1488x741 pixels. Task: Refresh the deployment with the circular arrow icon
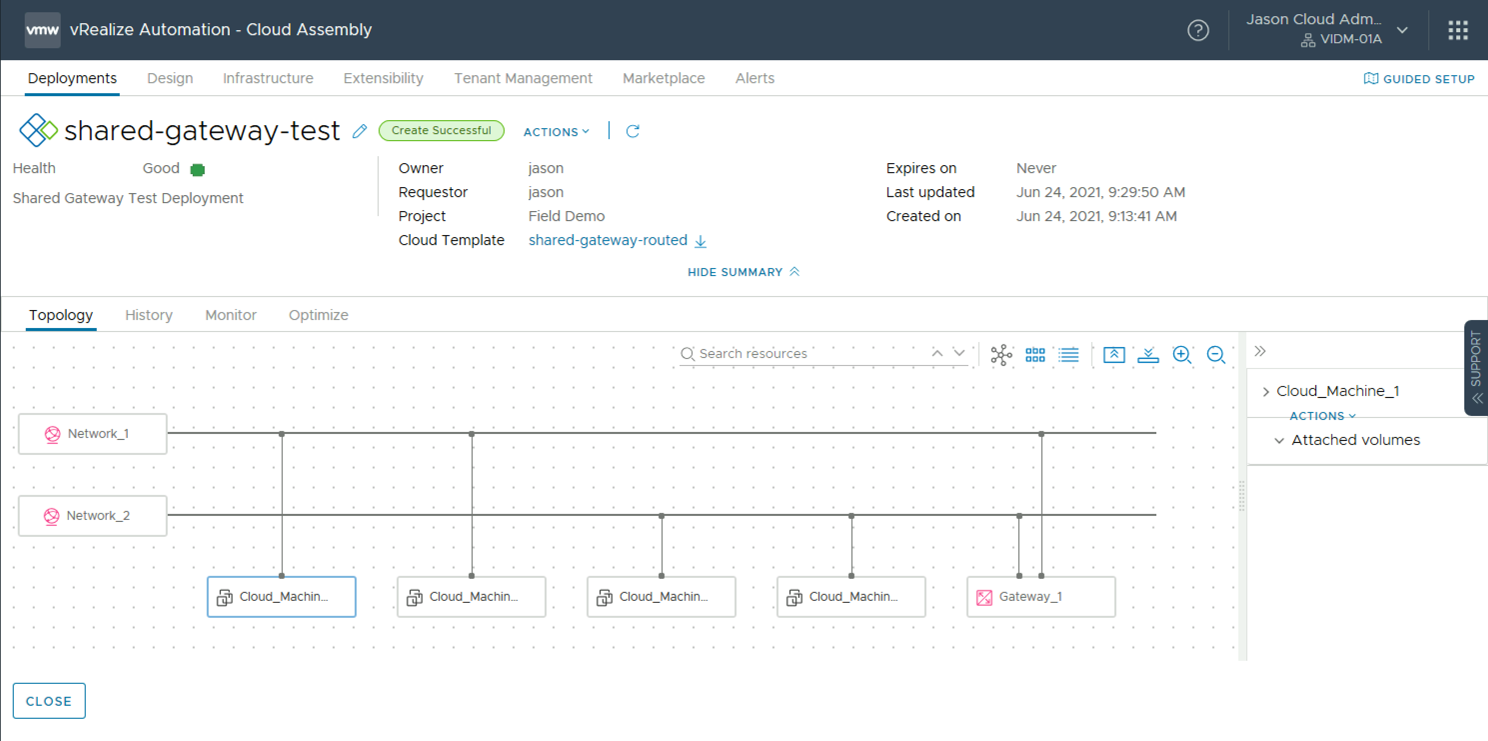[633, 131]
